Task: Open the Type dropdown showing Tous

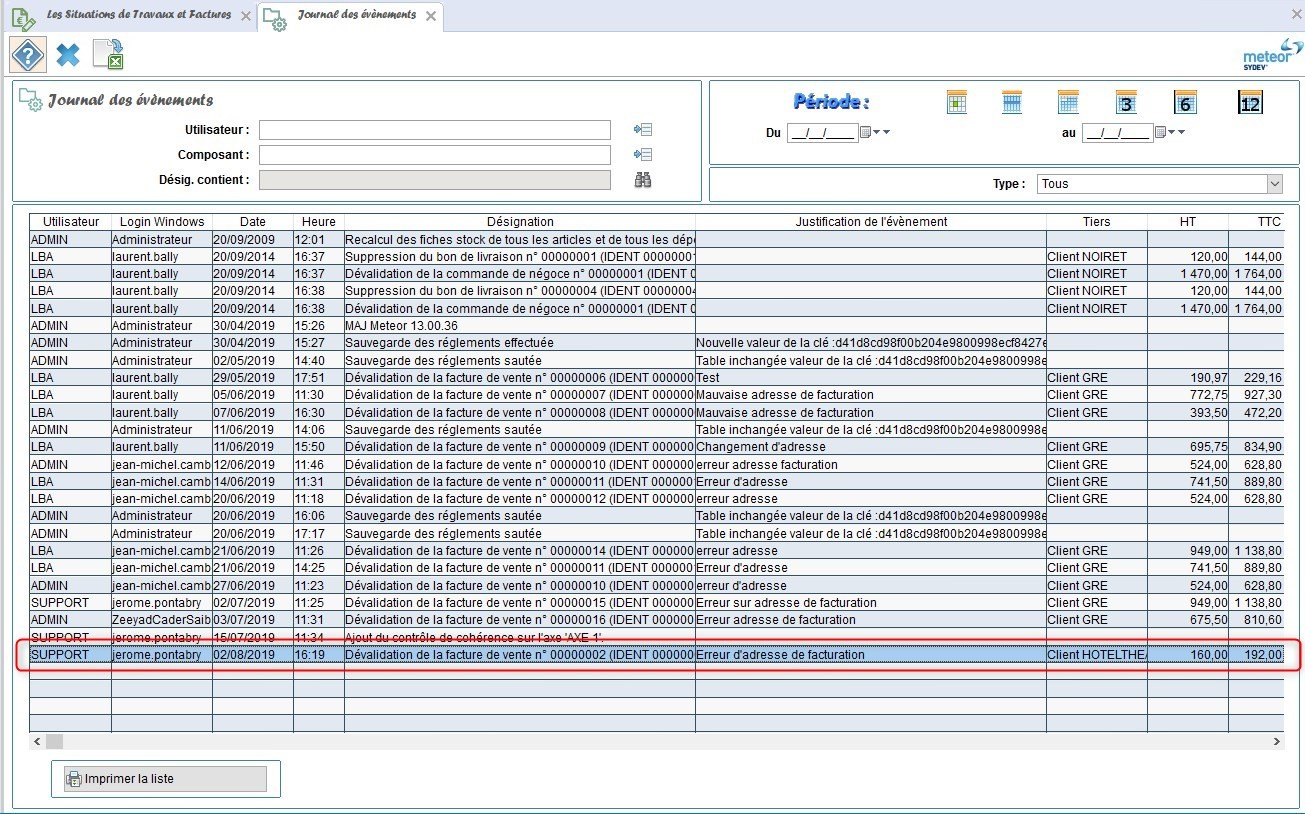Action: (1160, 184)
